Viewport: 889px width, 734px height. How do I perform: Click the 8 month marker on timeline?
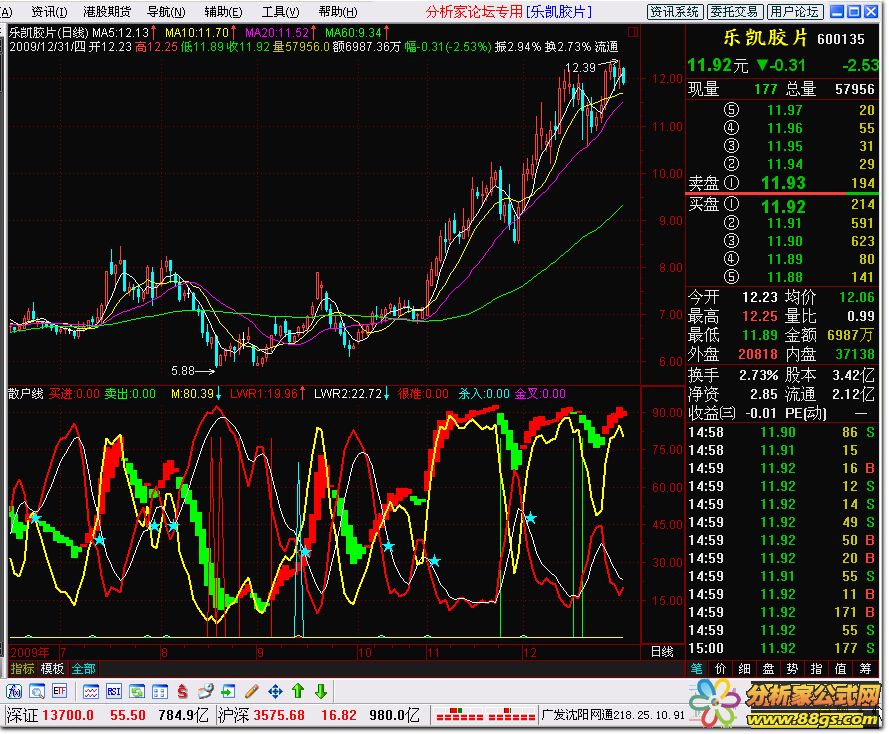164,652
